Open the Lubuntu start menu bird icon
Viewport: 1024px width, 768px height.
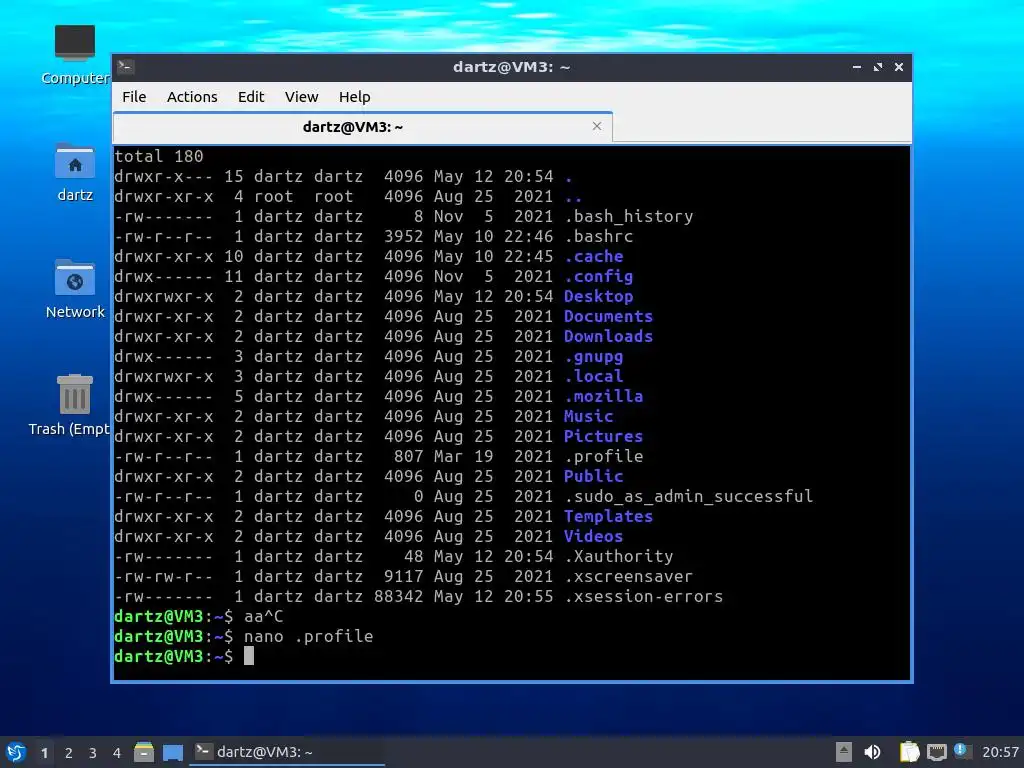pos(16,752)
